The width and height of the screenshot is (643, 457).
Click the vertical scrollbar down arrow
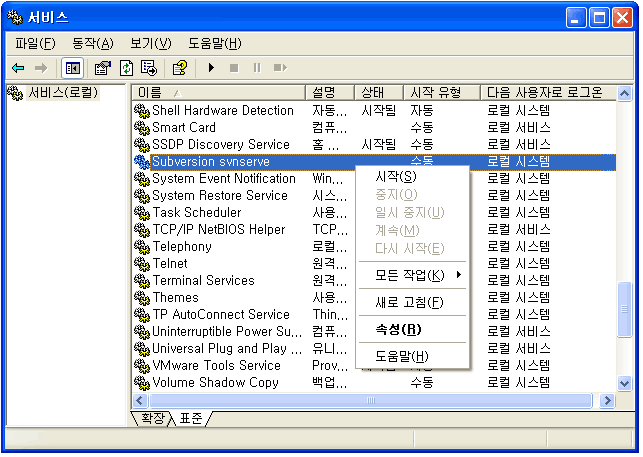625,383
